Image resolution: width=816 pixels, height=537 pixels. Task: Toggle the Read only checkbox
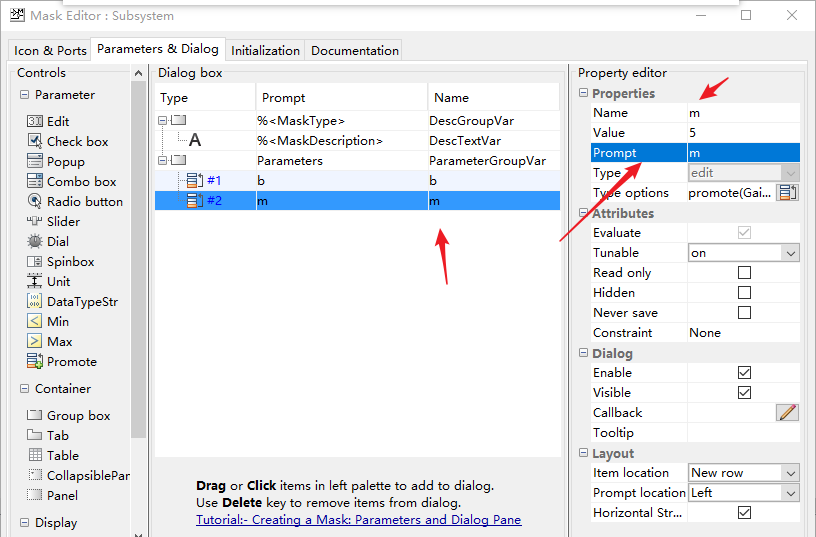coord(745,273)
